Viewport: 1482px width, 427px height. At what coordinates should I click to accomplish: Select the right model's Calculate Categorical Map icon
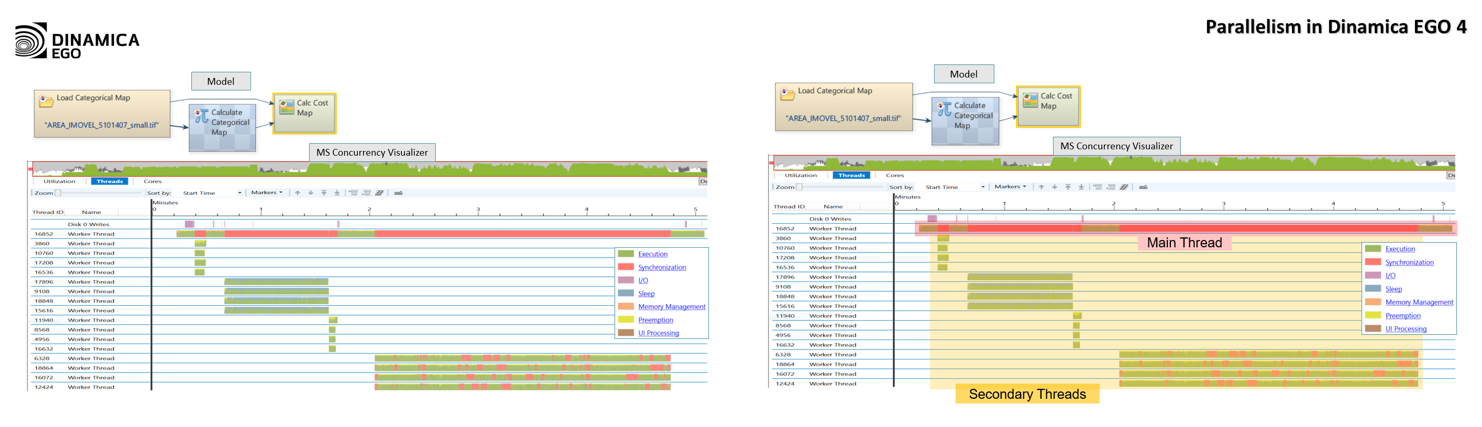943,110
